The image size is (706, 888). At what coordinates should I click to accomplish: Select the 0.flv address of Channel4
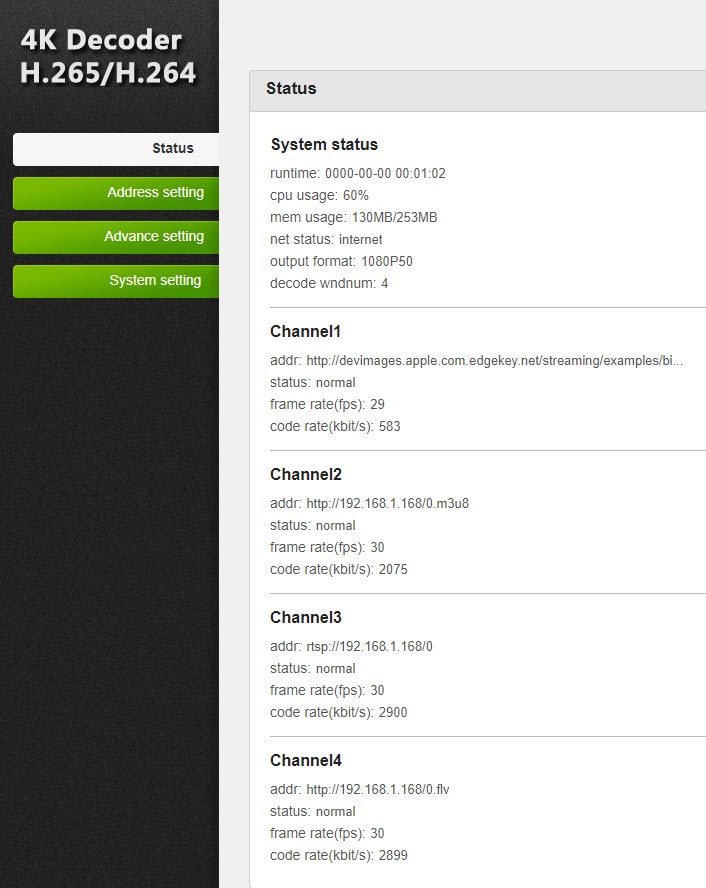(x=378, y=789)
